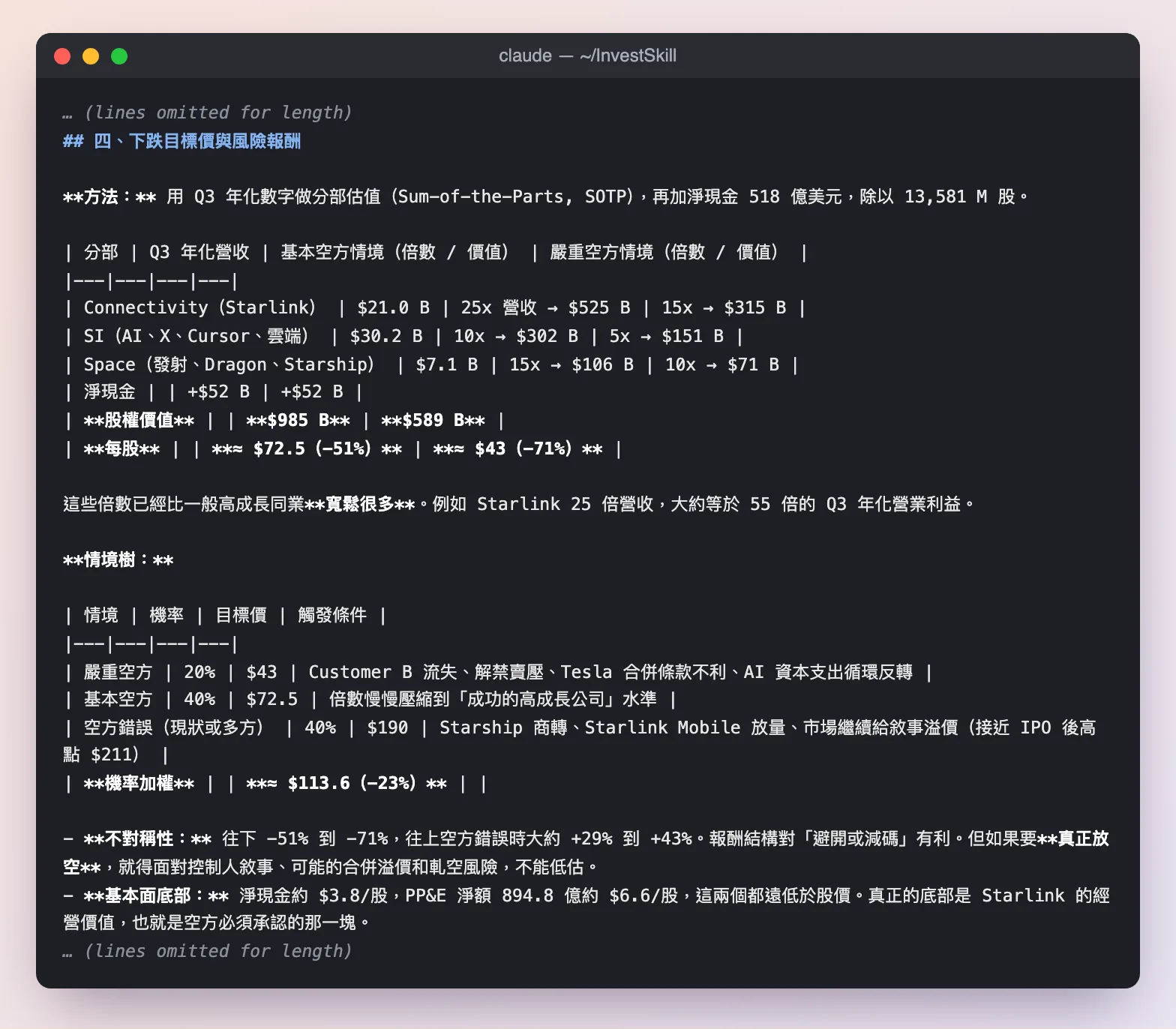Click the window title 'claude — ~/InvestSkill'
Viewport: 1176px width, 1029px height.
pos(587,55)
